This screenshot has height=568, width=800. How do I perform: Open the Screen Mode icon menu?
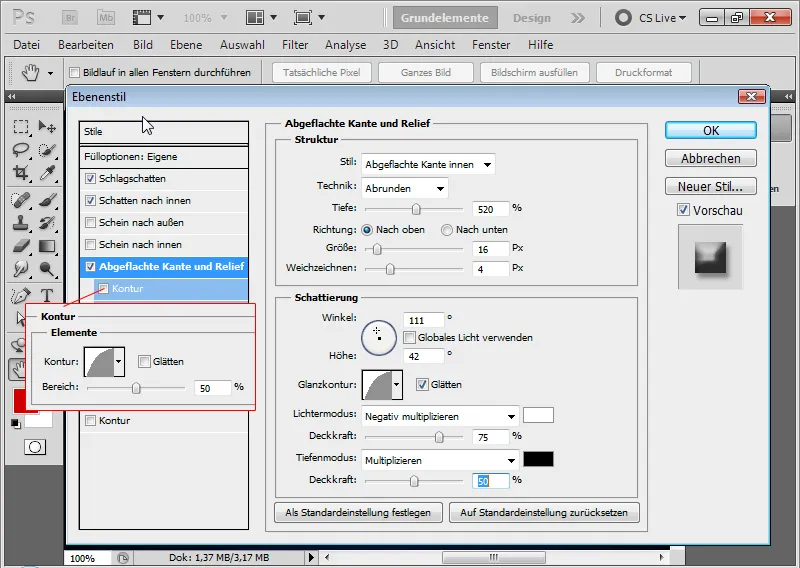point(309,18)
